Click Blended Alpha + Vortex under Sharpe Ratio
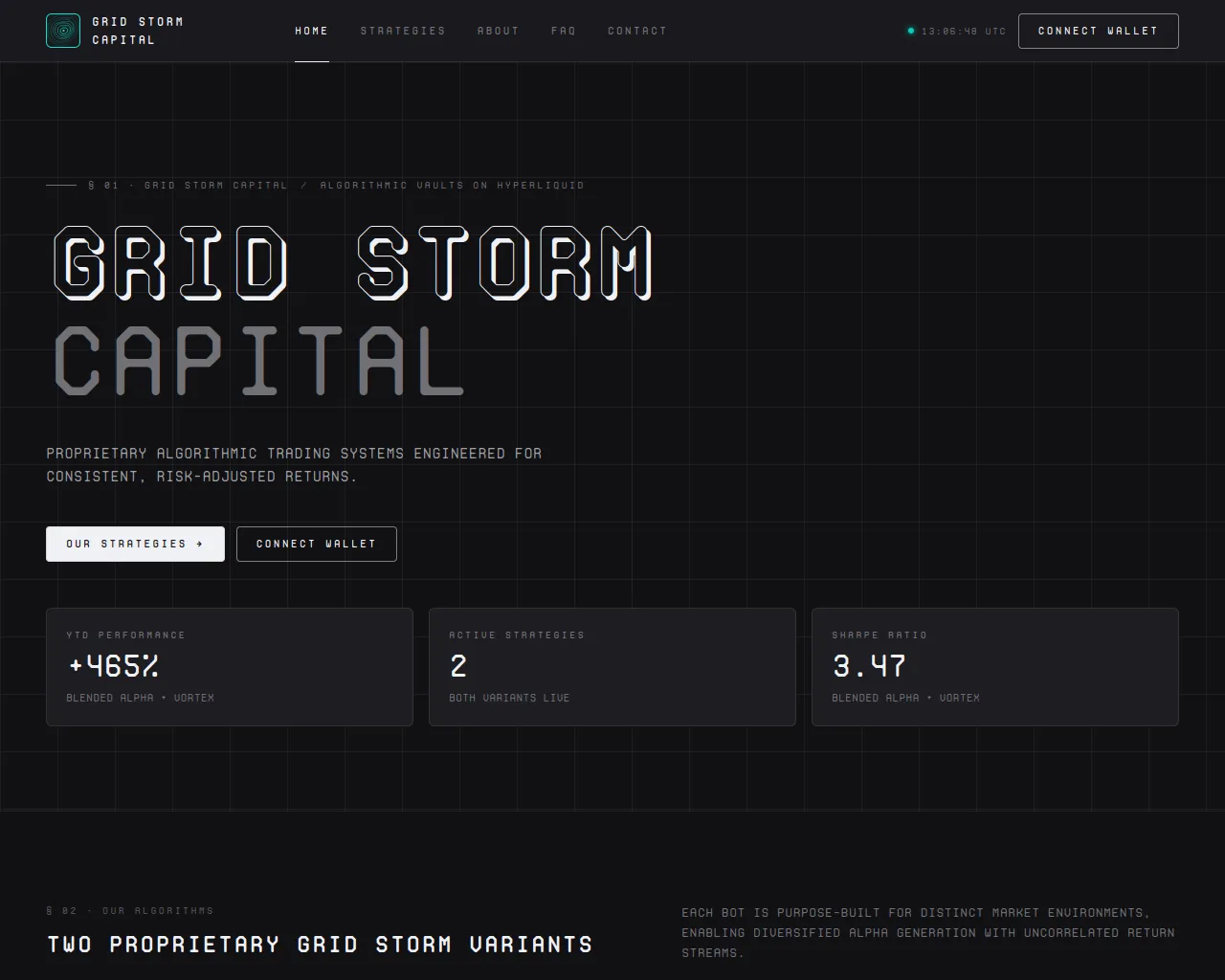1225x980 pixels. coord(906,698)
